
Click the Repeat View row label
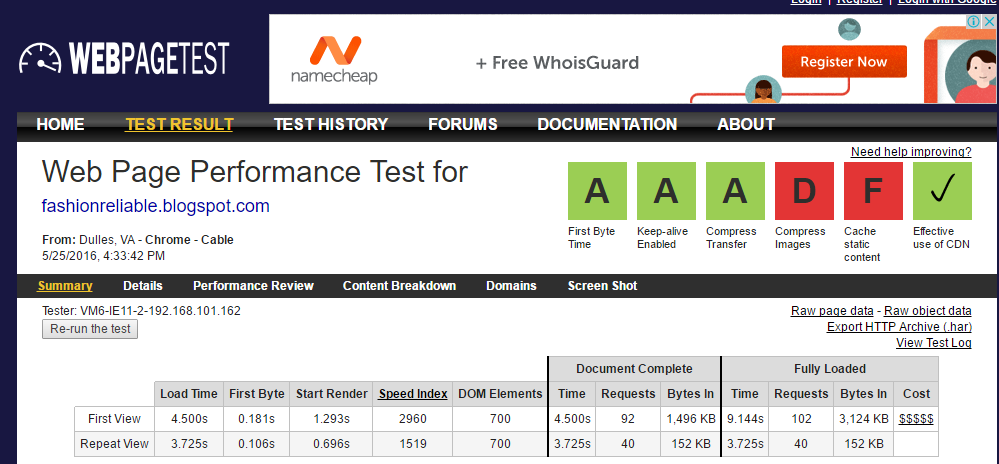(x=115, y=444)
